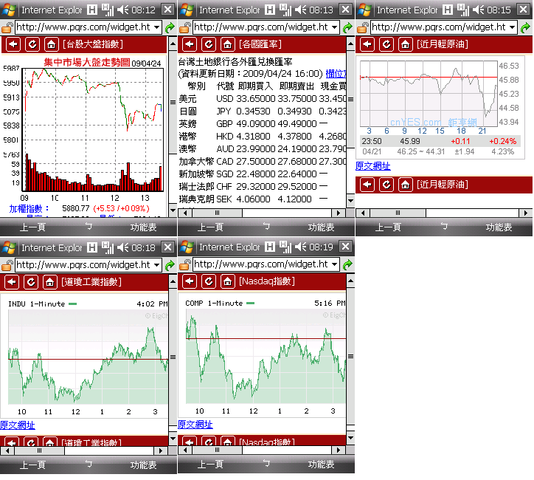The height and width of the screenshot is (480, 534).
Task: Go back from the top 近月輕原油 header
Action: 367,44
